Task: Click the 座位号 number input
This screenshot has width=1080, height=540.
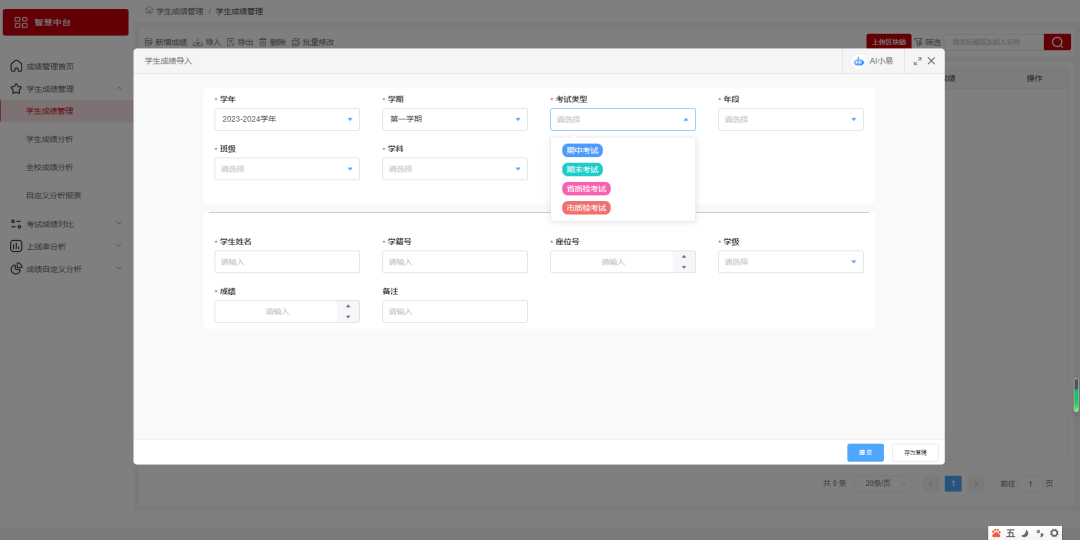Action: [x=612, y=262]
